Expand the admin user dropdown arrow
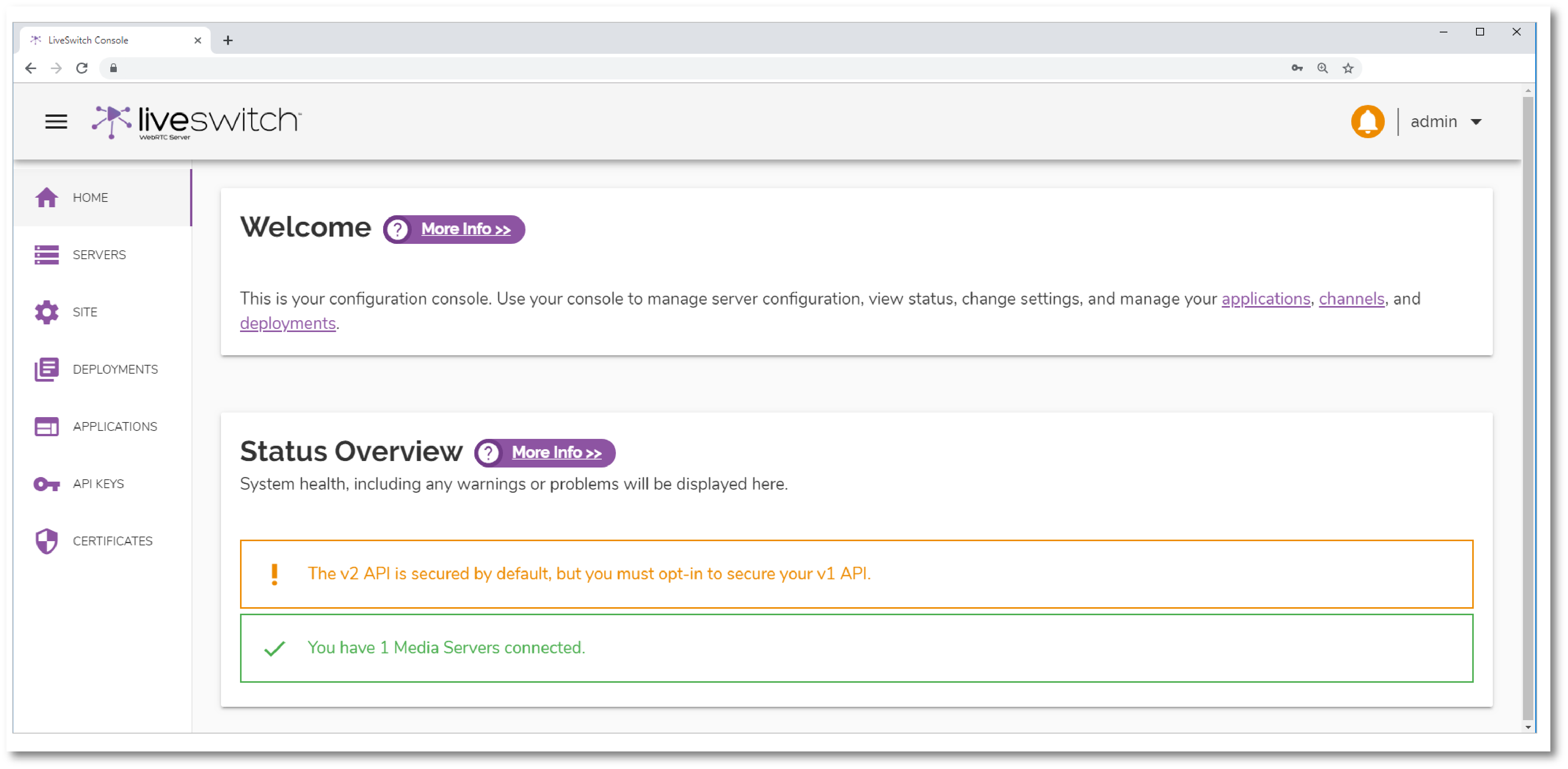Image resolution: width=1568 pixels, height=769 pixels. tap(1476, 123)
